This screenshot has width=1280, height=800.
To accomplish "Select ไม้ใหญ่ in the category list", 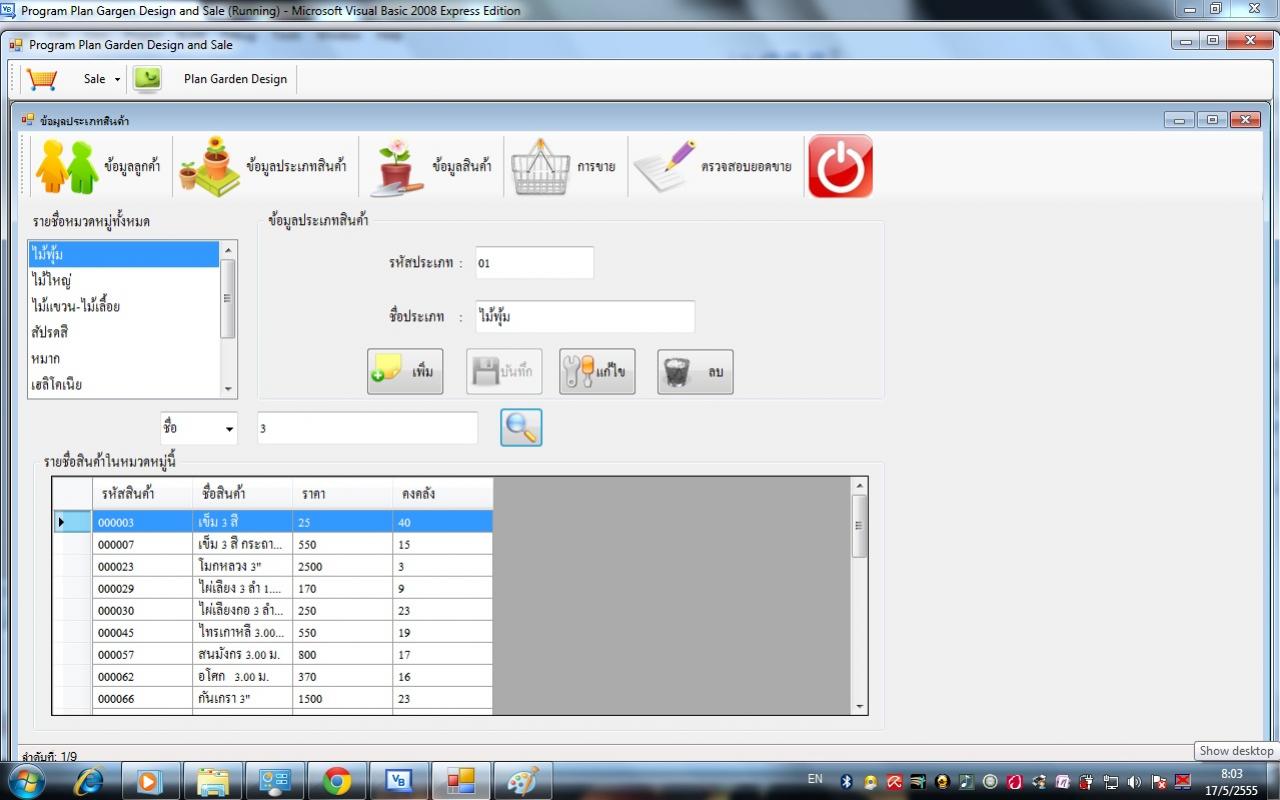I will 123,280.
